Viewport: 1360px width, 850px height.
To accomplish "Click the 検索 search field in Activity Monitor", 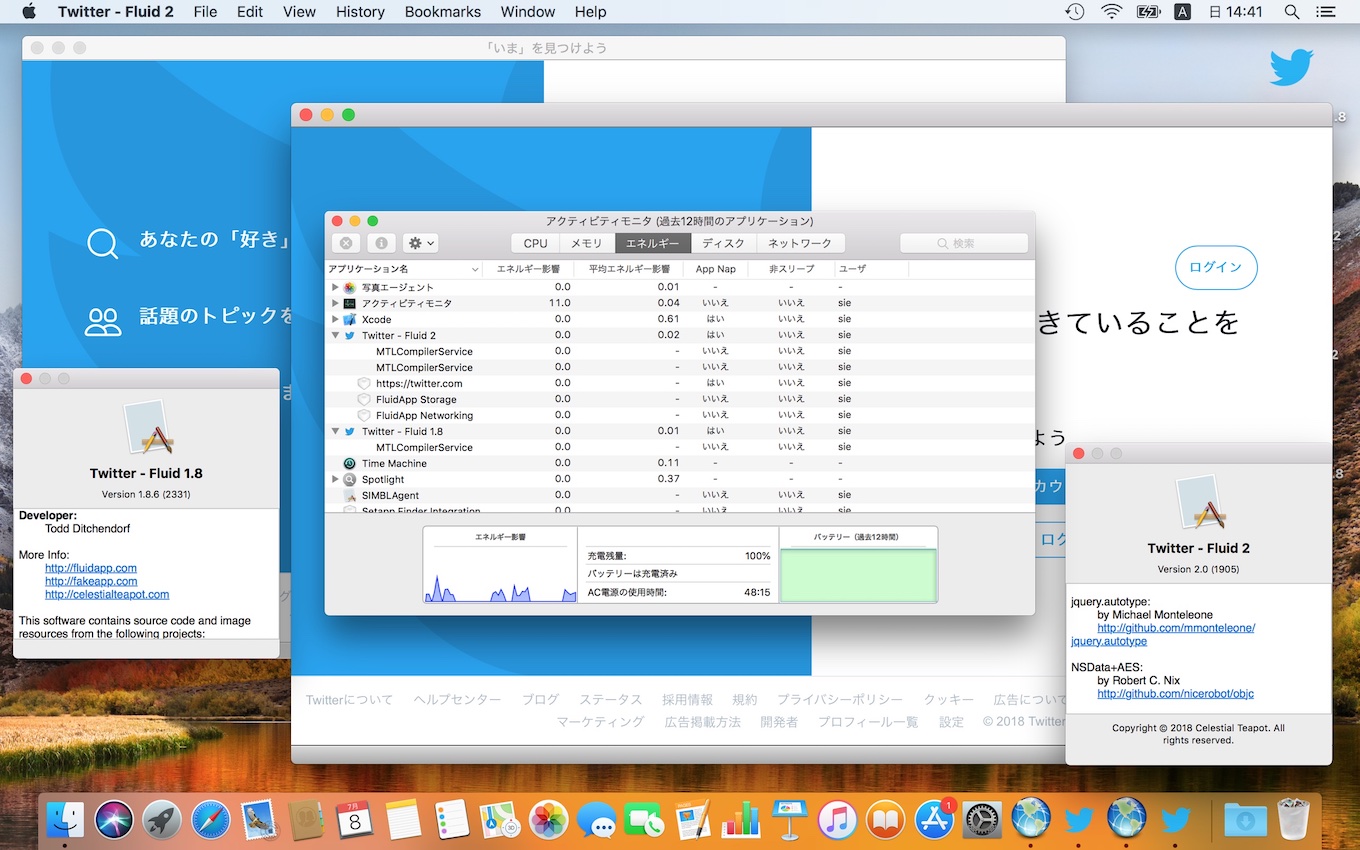I will (x=963, y=242).
